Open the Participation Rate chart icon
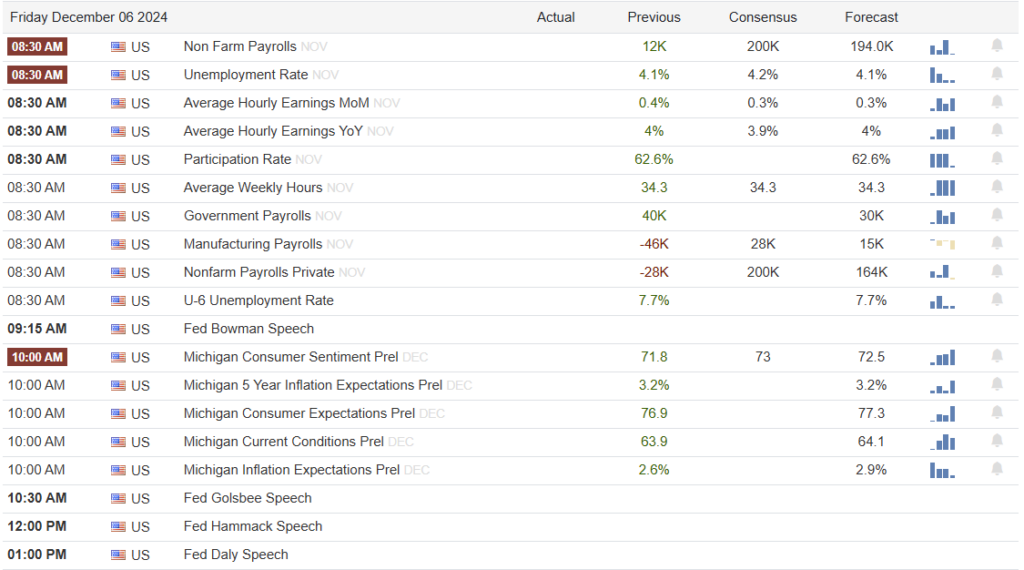 (x=942, y=160)
